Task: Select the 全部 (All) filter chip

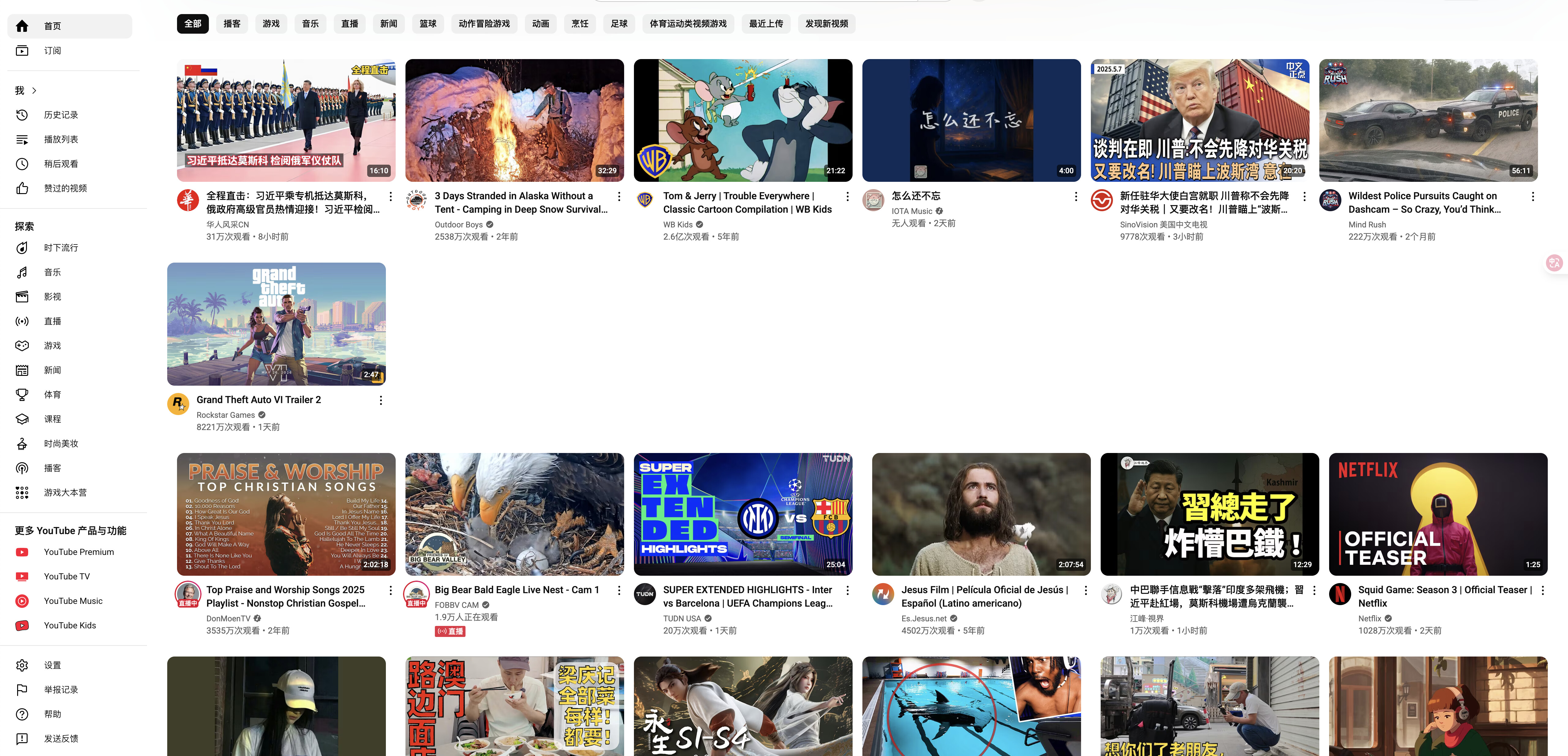Action: pyautogui.click(x=193, y=24)
